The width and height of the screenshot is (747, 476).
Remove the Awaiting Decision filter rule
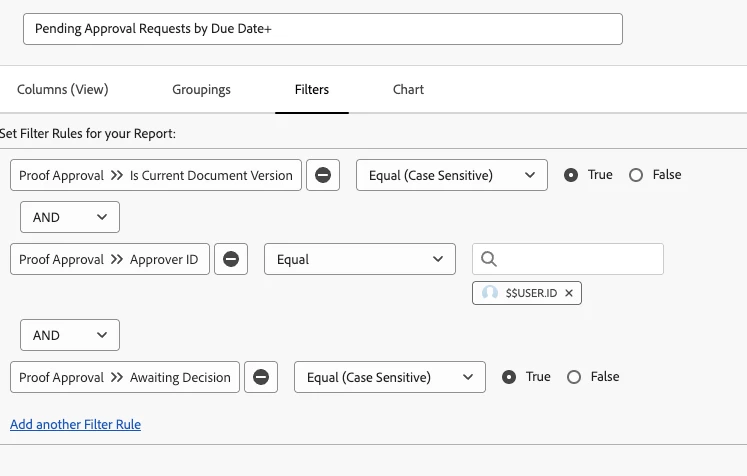261,377
